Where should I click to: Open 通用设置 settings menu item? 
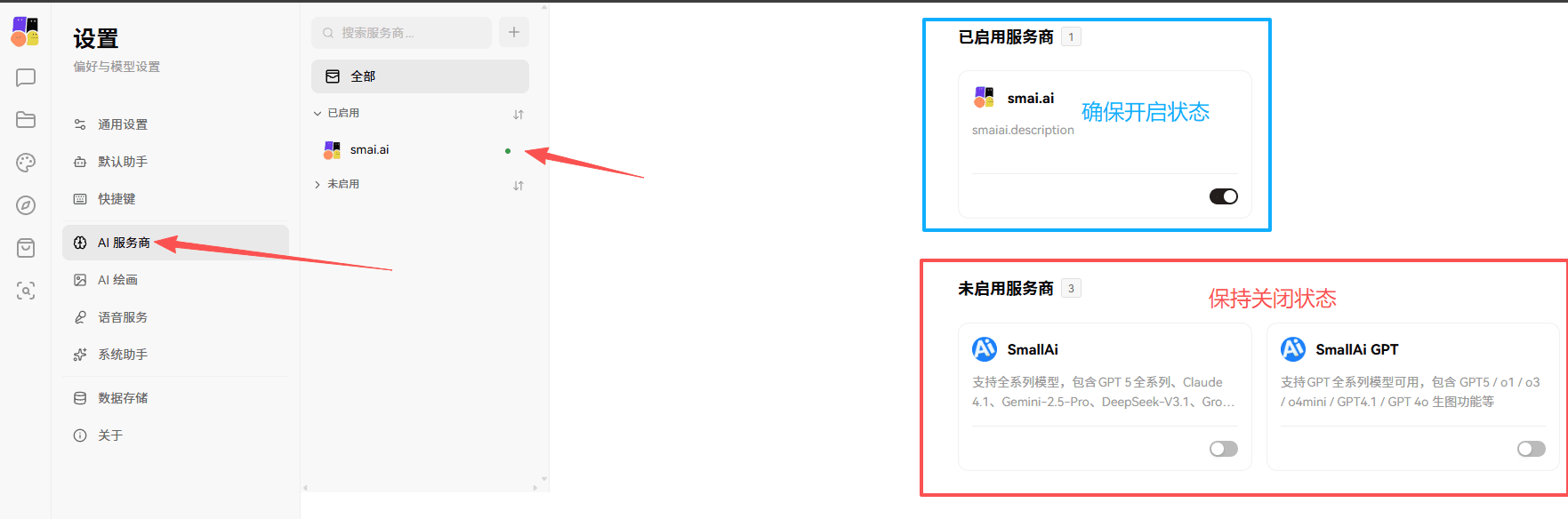(x=123, y=124)
